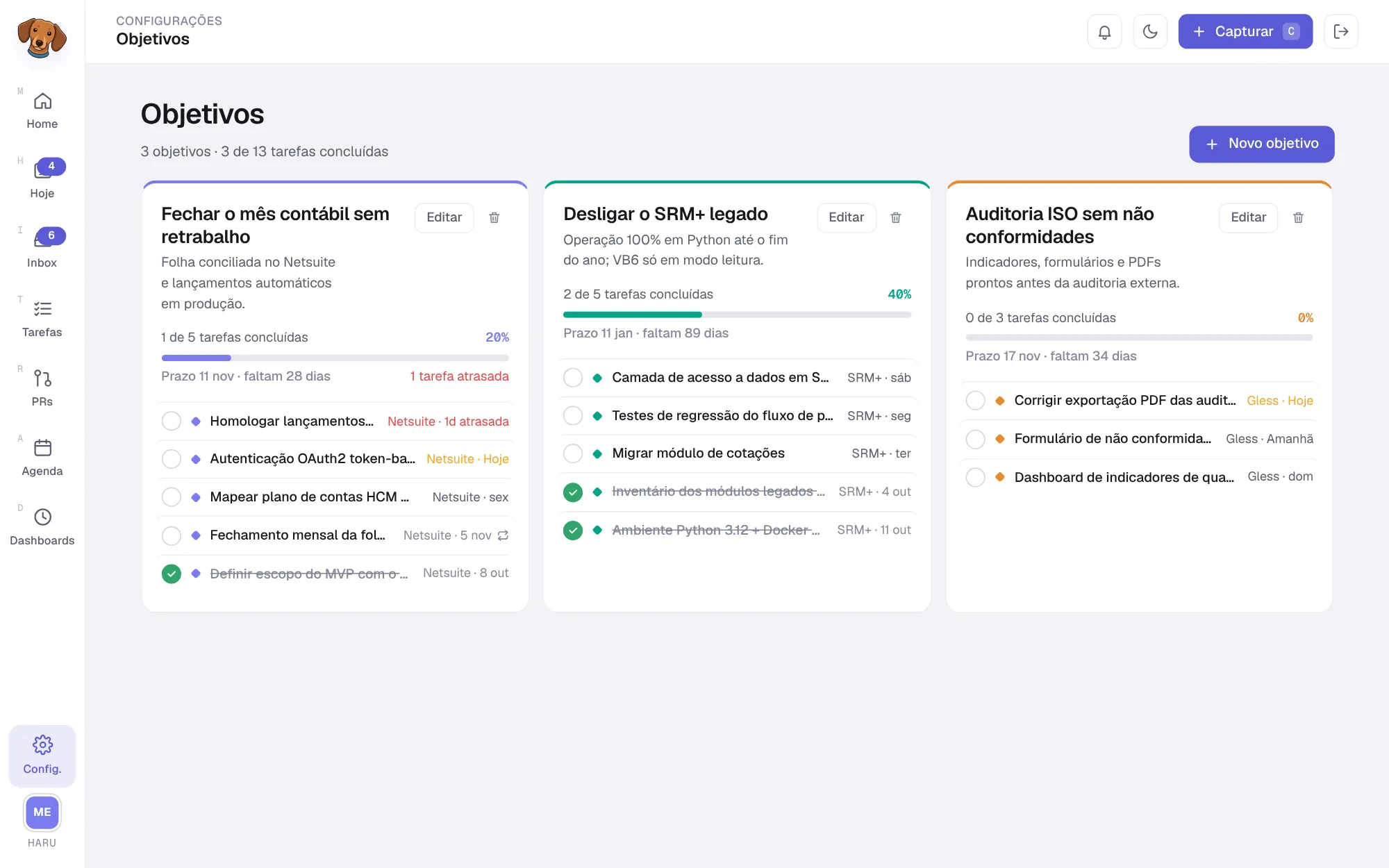
Task: Create a Novo objetivo
Action: click(x=1261, y=144)
